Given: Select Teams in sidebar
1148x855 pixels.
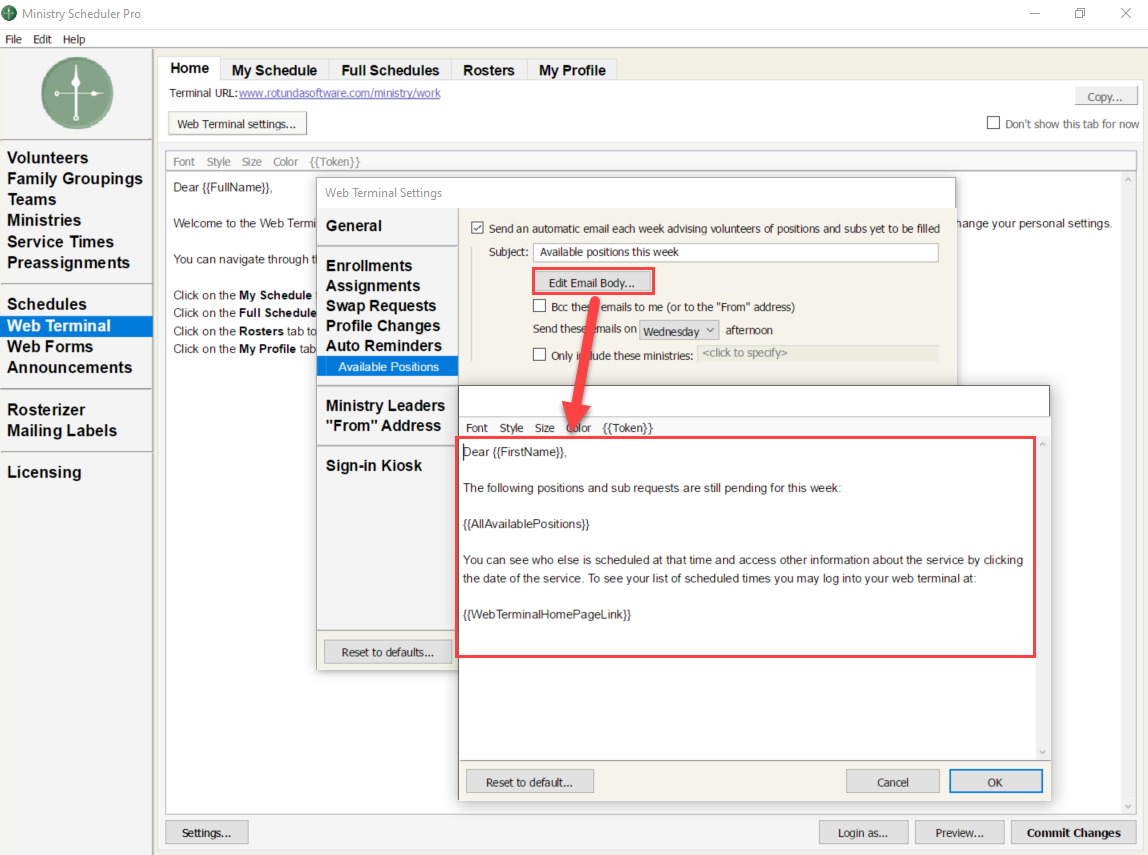Looking at the screenshot, I should 31,199.
